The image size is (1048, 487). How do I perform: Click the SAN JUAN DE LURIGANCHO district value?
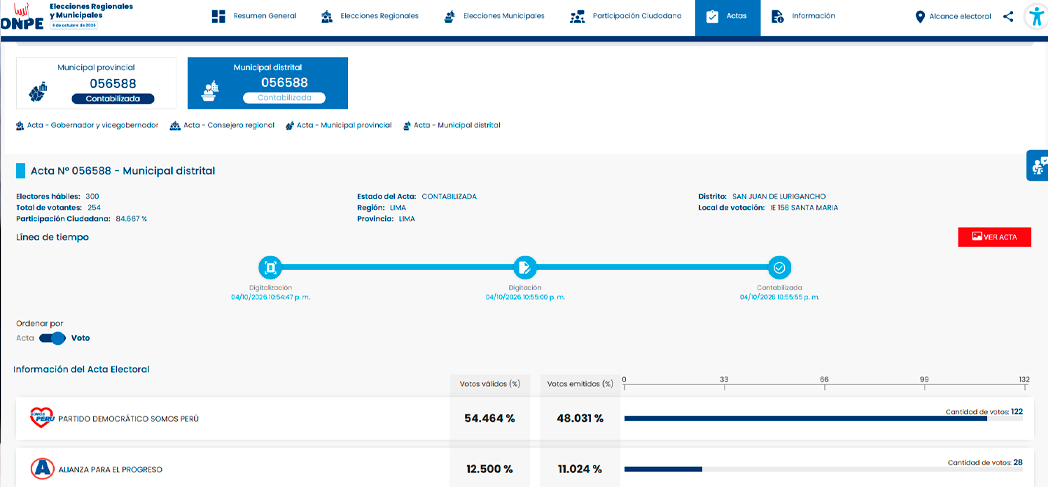779,196
